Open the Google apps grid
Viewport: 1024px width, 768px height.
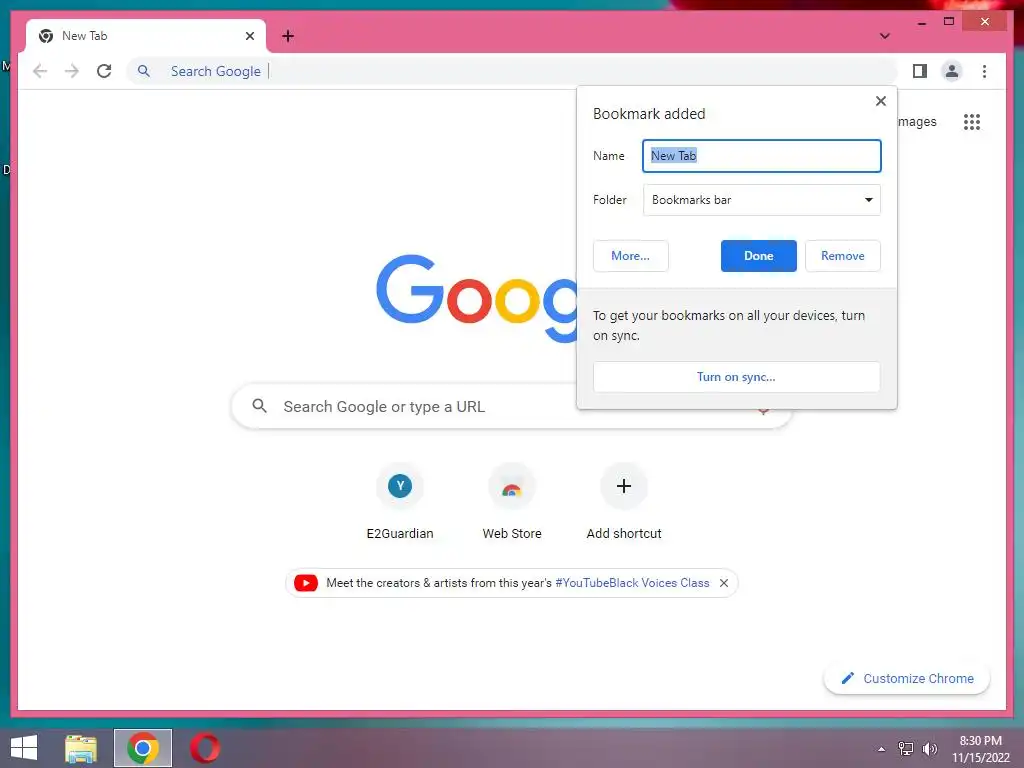tap(972, 121)
